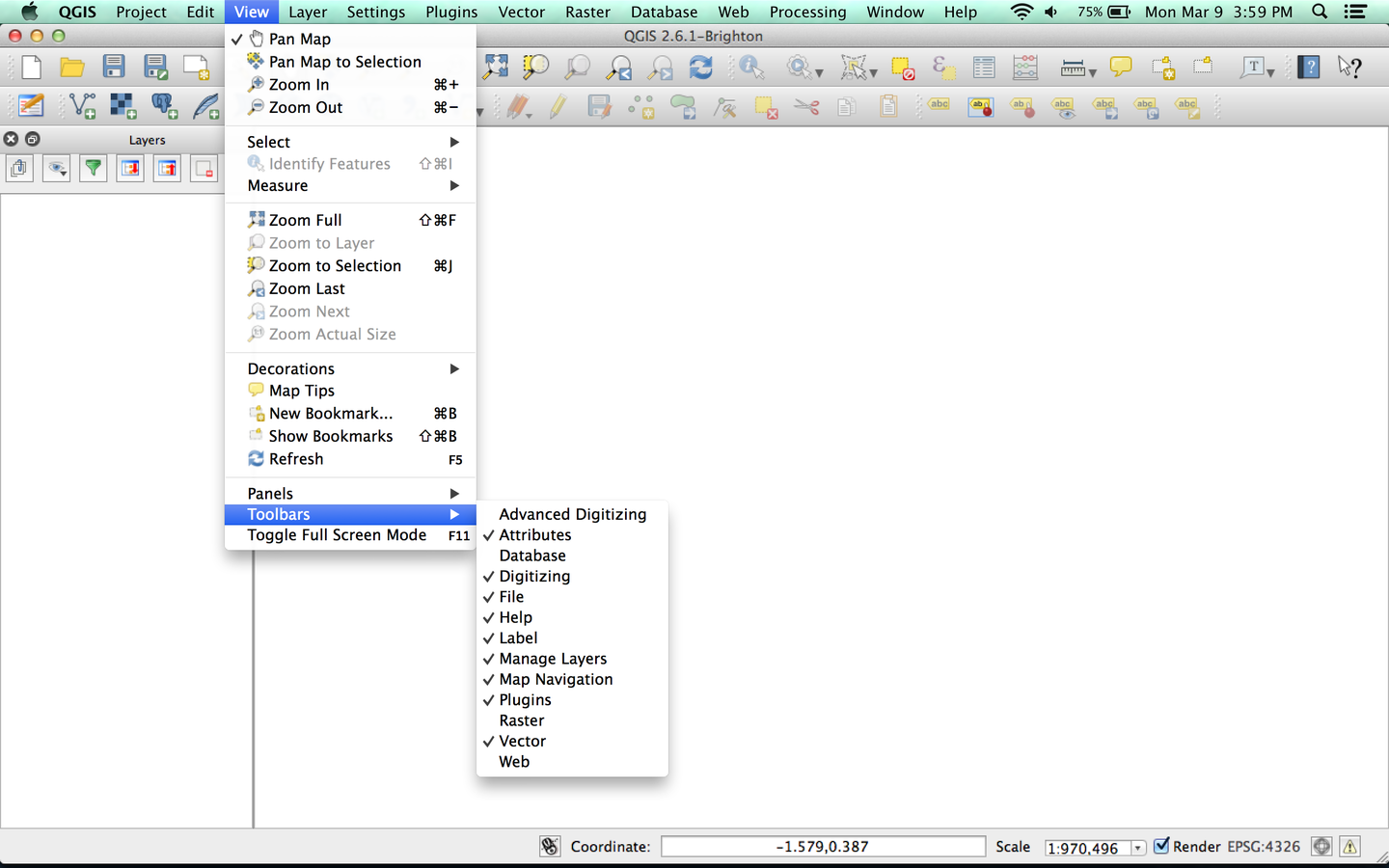Viewport: 1389px width, 868px height.
Task: Click the Coordinate input field
Action: 823,847
